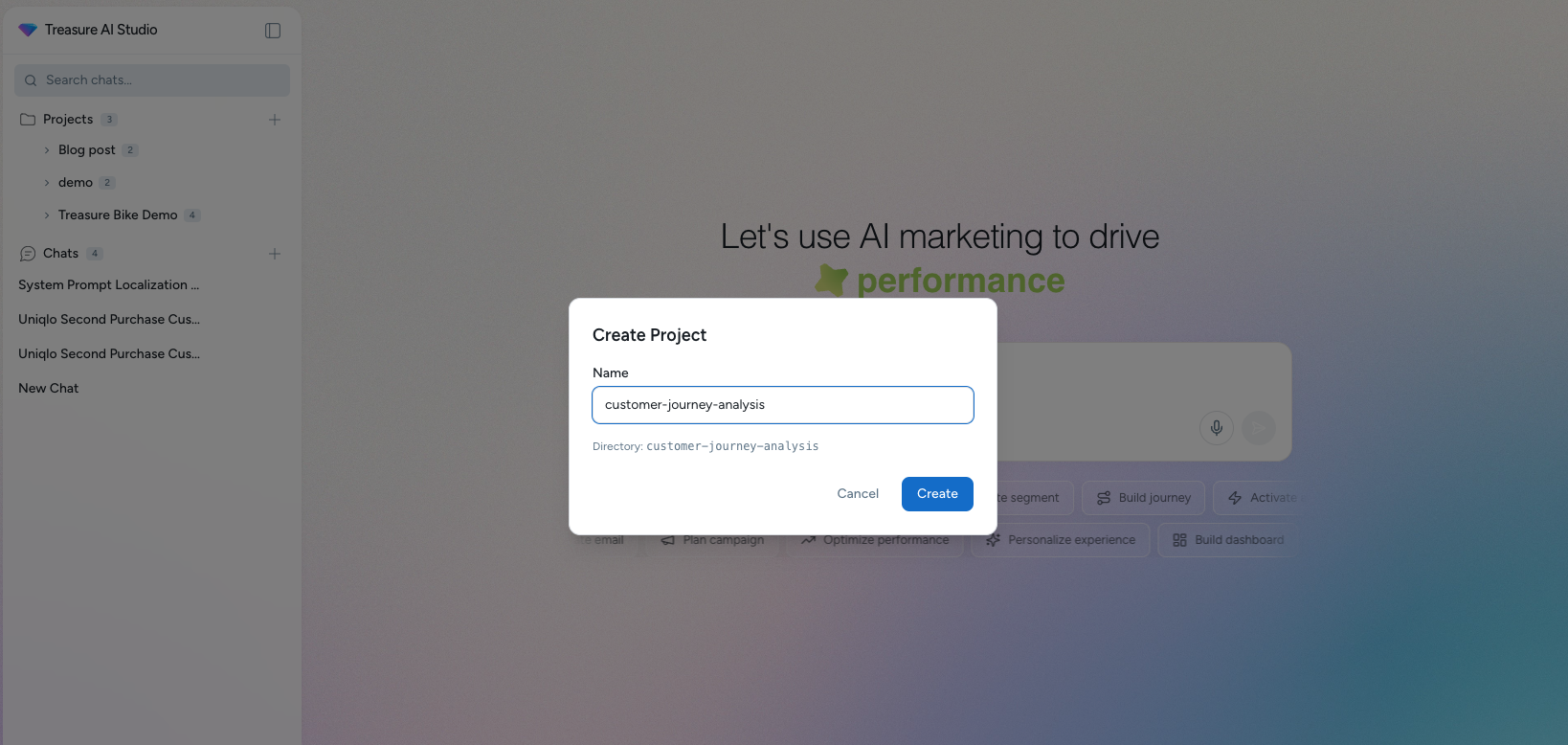Add a new project with plus icon
This screenshot has width=1568, height=745.
275,120
